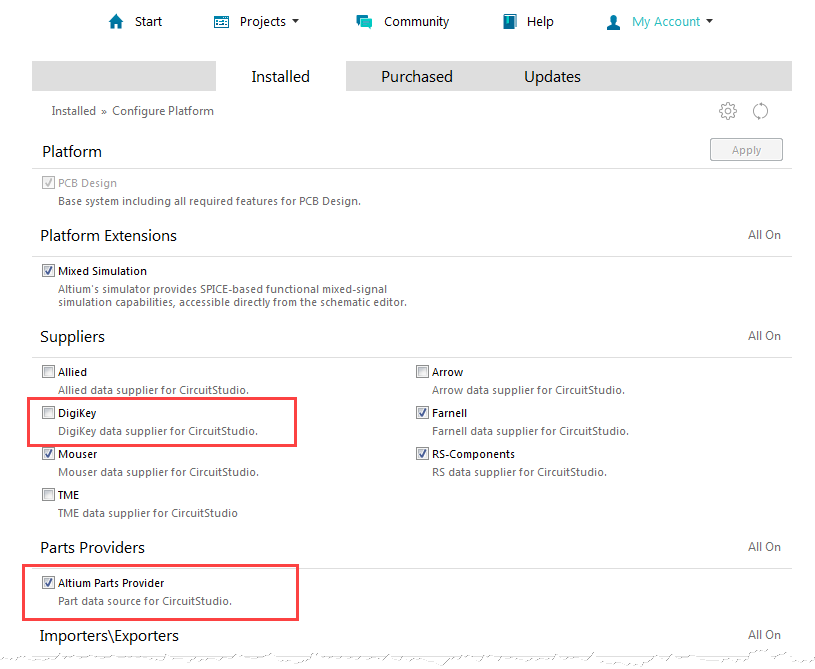The width and height of the screenshot is (815, 669).
Task: Click the Help book icon
Action: (510, 22)
